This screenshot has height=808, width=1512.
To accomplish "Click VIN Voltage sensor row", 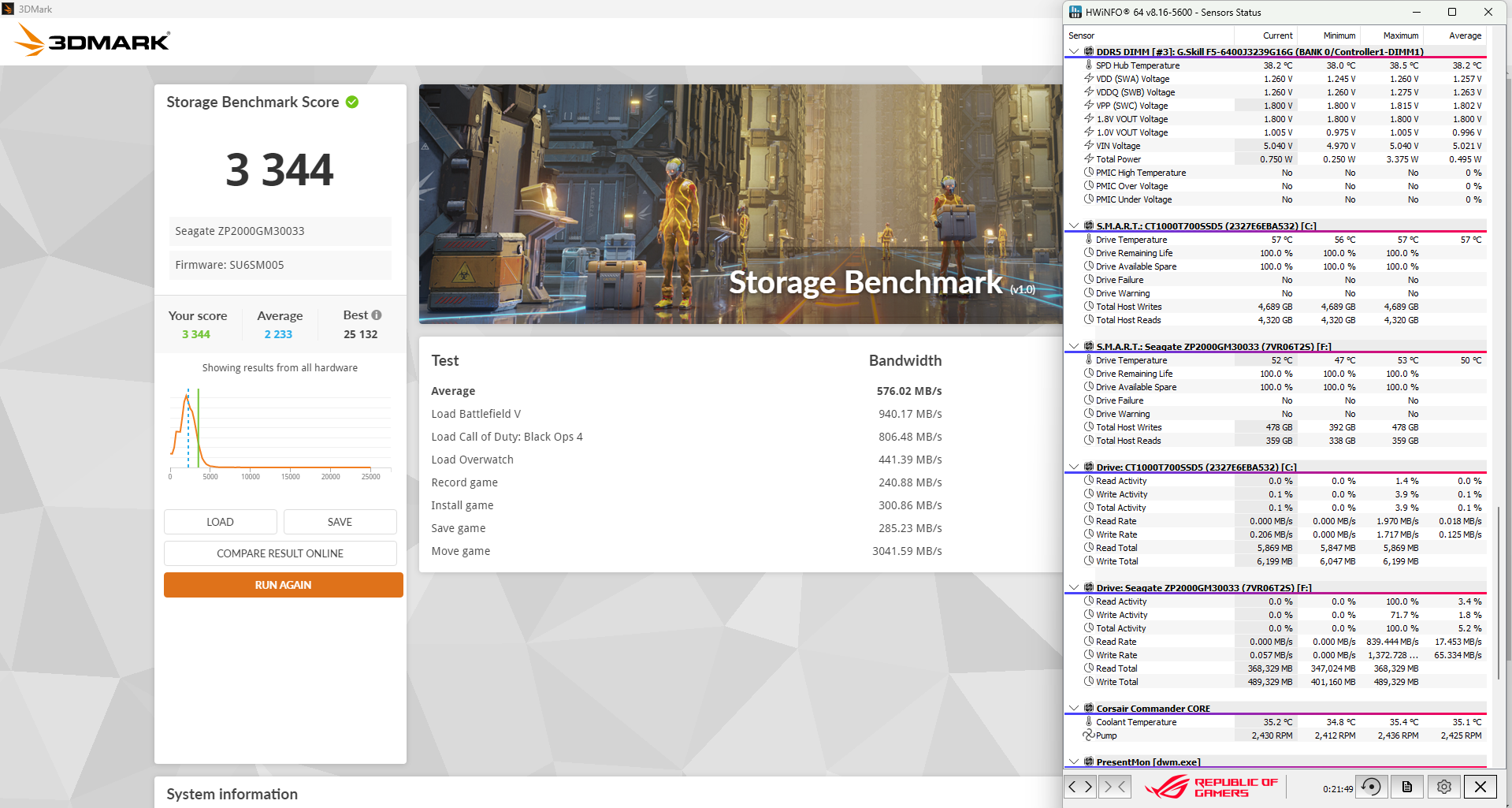I will pos(1275,146).
